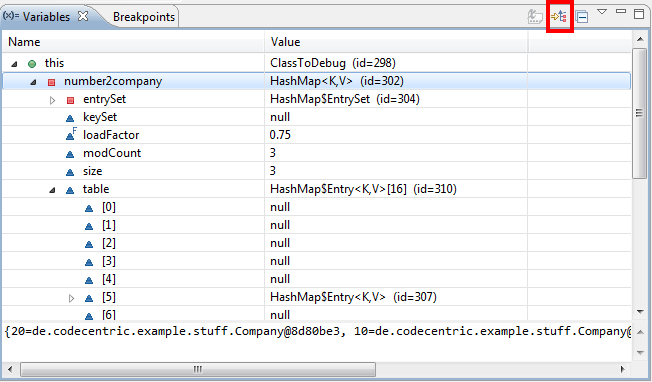
Task: Click the vertical scrollbar down arrow
Action: pos(640,312)
